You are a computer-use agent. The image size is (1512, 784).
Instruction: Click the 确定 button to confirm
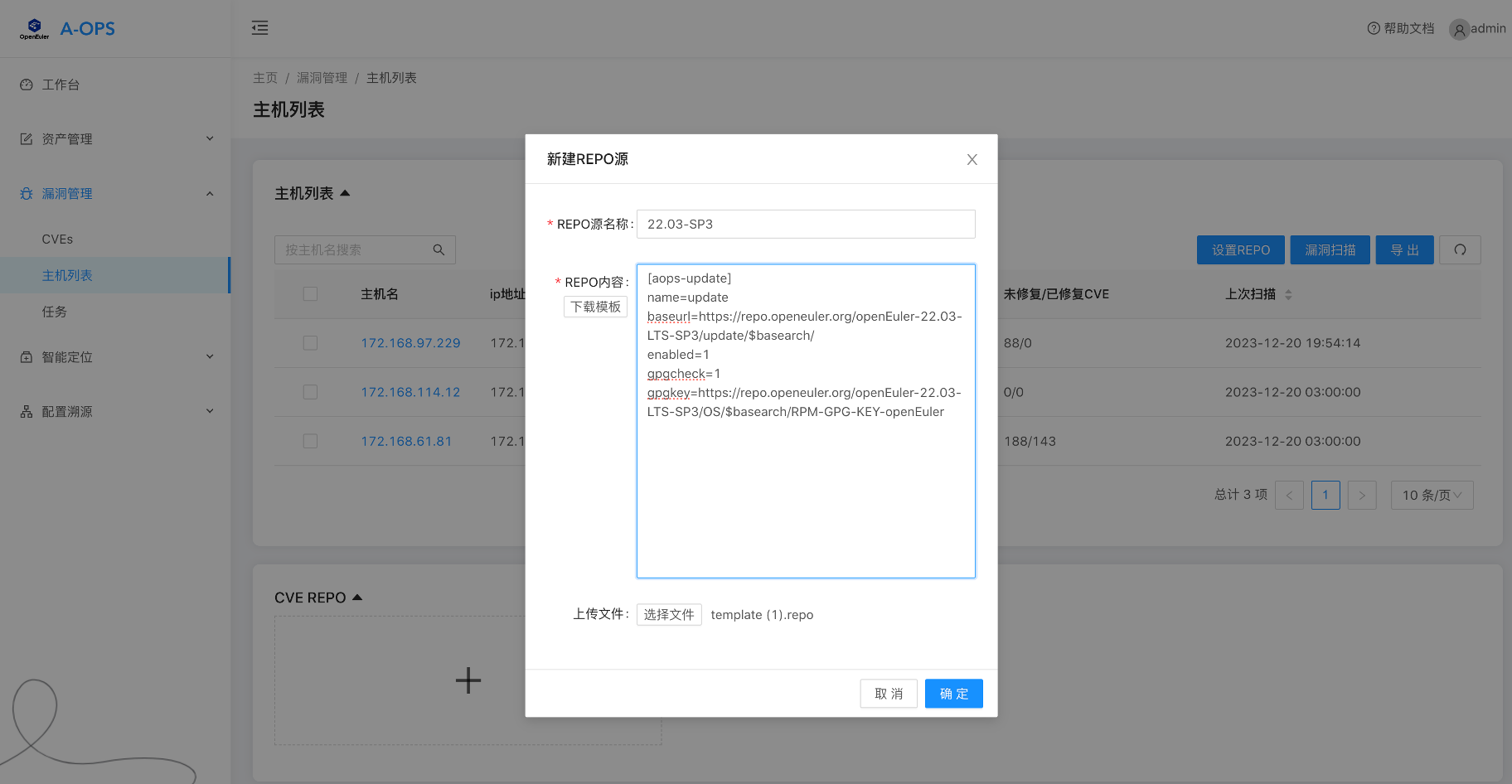[953, 694]
